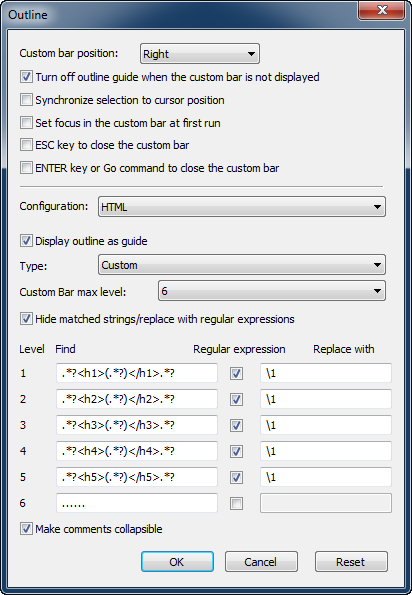412x595 pixels.
Task: Click the level 2 Replace with field
Action: [x=326, y=399]
